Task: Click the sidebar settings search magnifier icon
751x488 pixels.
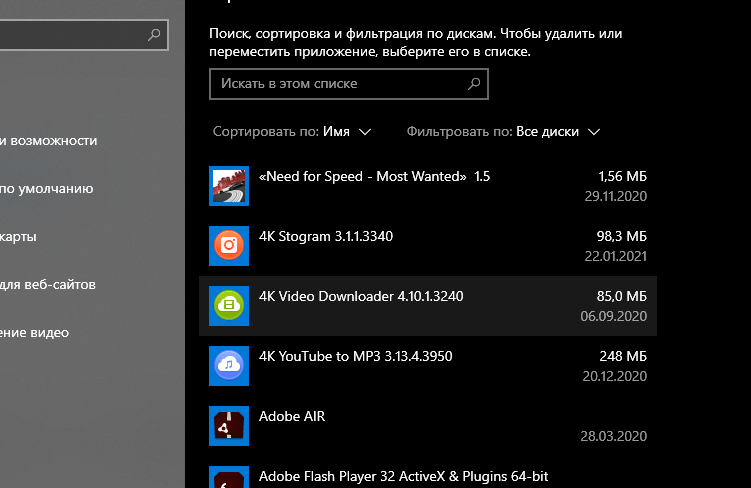Action: (x=154, y=34)
